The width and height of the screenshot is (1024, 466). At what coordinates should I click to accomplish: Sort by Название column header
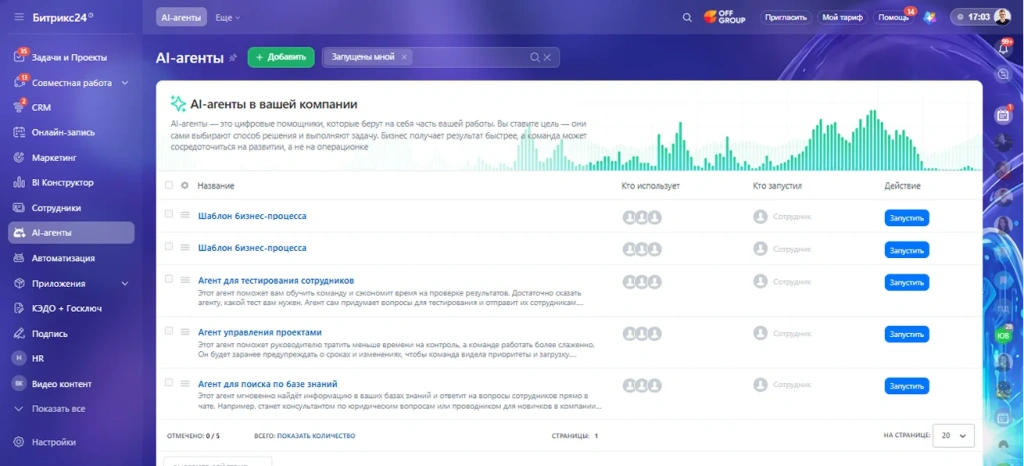pyautogui.click(x=216, y=186)
